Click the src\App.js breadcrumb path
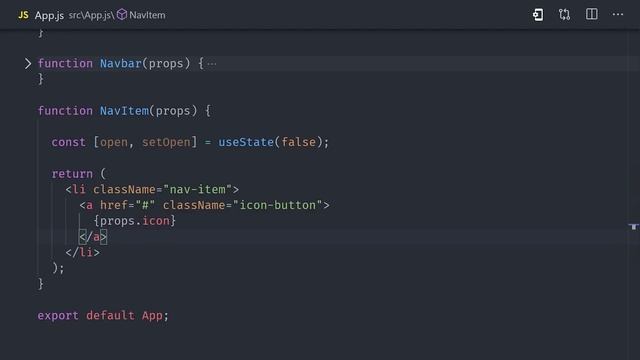This screenshot has height=360, width=640. (x=91, y=15)
